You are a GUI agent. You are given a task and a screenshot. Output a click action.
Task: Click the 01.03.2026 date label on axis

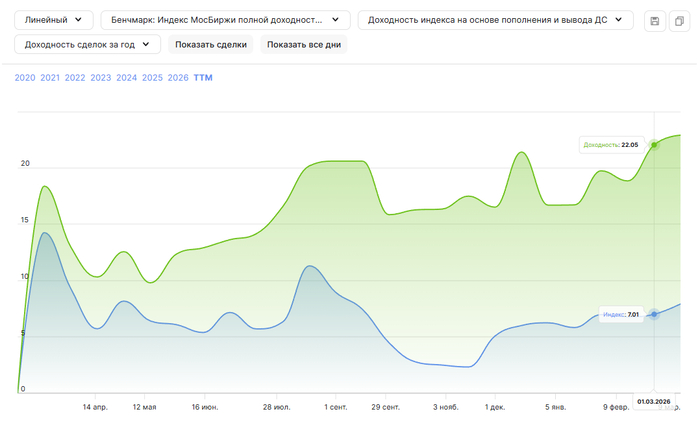(654, 402)
